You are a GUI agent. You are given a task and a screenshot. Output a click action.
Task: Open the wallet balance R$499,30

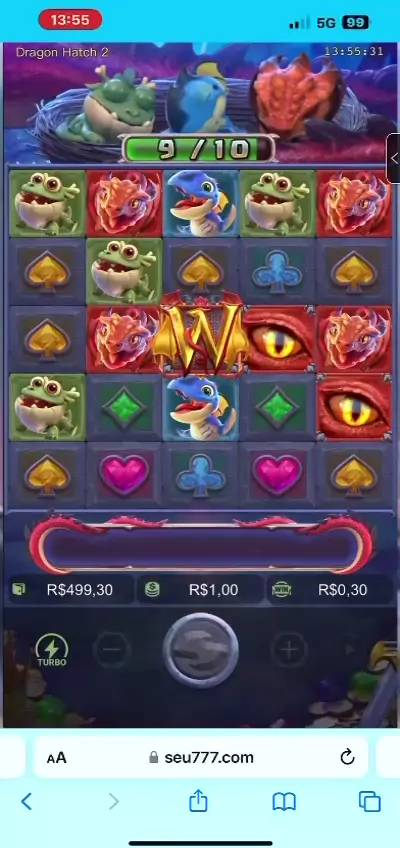[71, 589]
